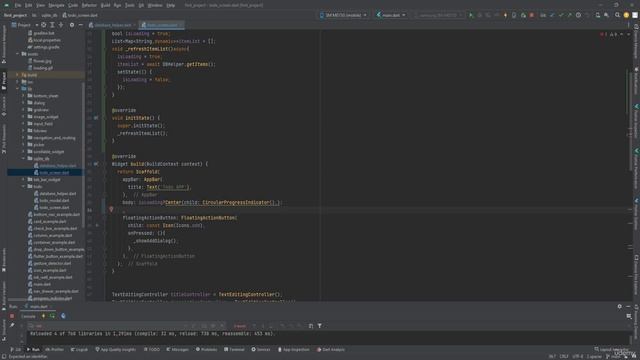Viewport: 640px width, 360px height.
Task: Open the TODO tool window
Action: click(152, 349)
